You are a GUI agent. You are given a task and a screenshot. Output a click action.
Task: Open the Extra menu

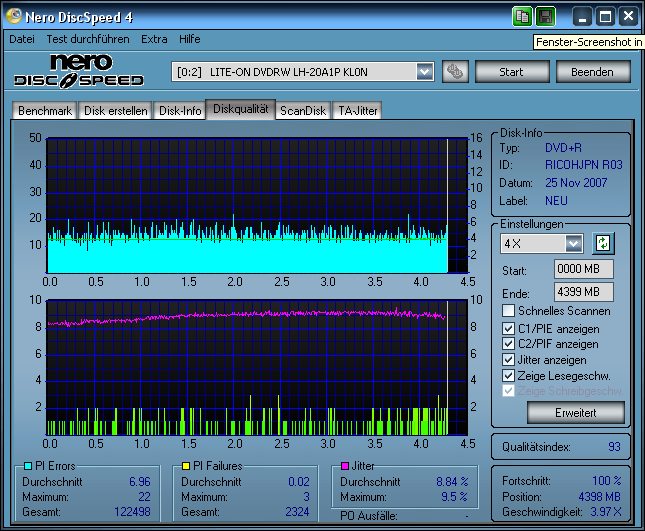coord(154,39)
